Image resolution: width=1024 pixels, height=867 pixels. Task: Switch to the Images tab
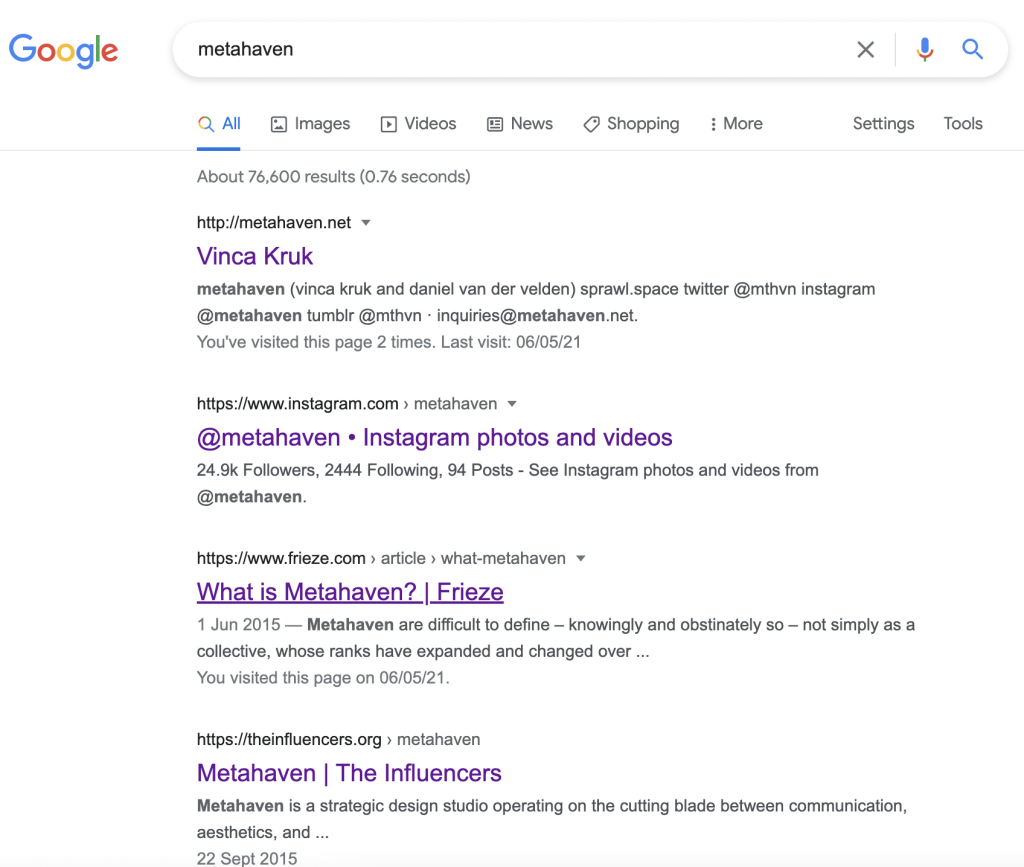click(x=310, y=124)
